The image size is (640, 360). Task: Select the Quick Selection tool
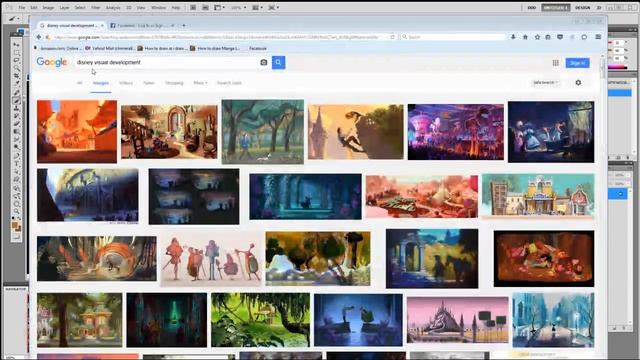pyautogui.click(x=16, y=68)
